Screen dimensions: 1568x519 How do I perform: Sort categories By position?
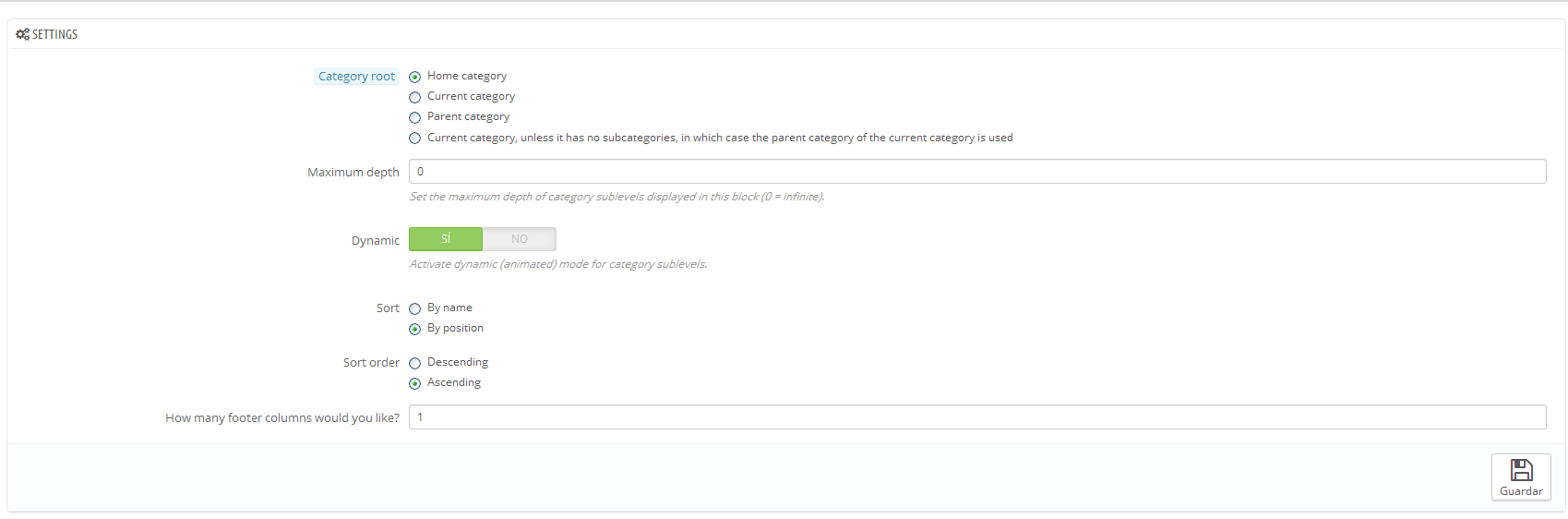(x=414, y=329)
